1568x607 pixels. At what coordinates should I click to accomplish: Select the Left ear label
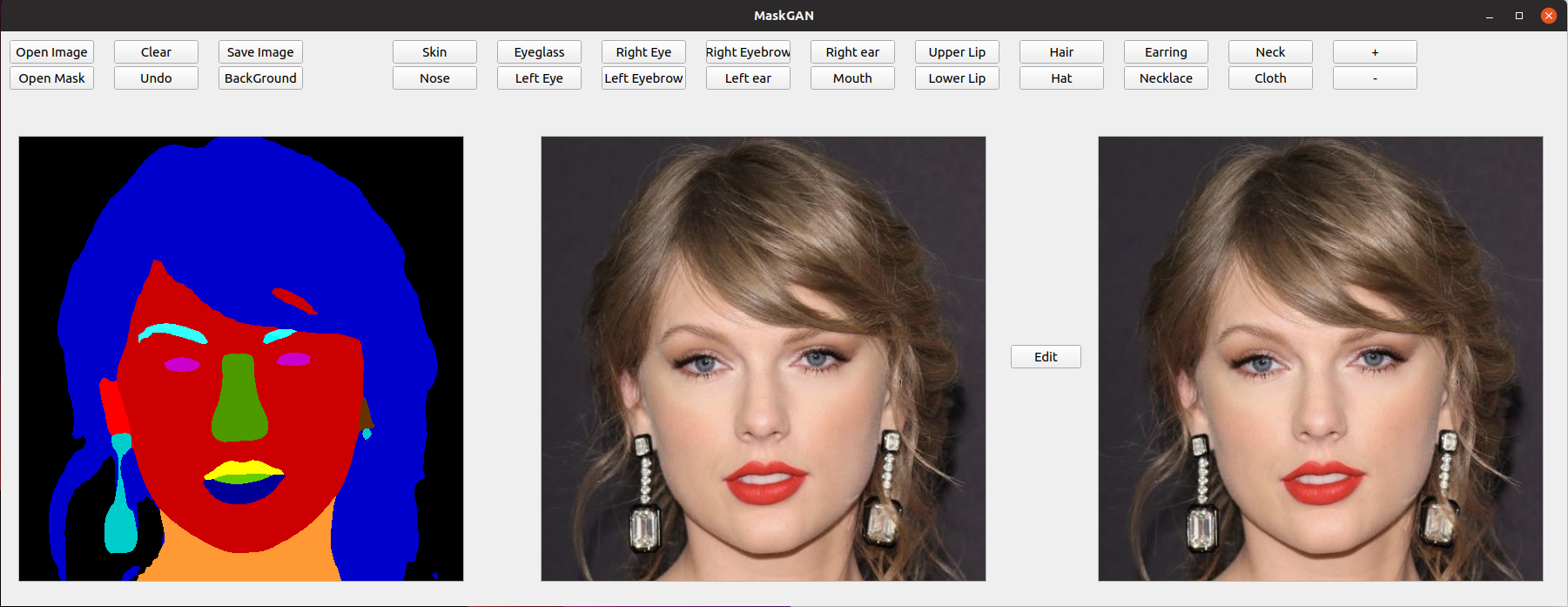748,78
